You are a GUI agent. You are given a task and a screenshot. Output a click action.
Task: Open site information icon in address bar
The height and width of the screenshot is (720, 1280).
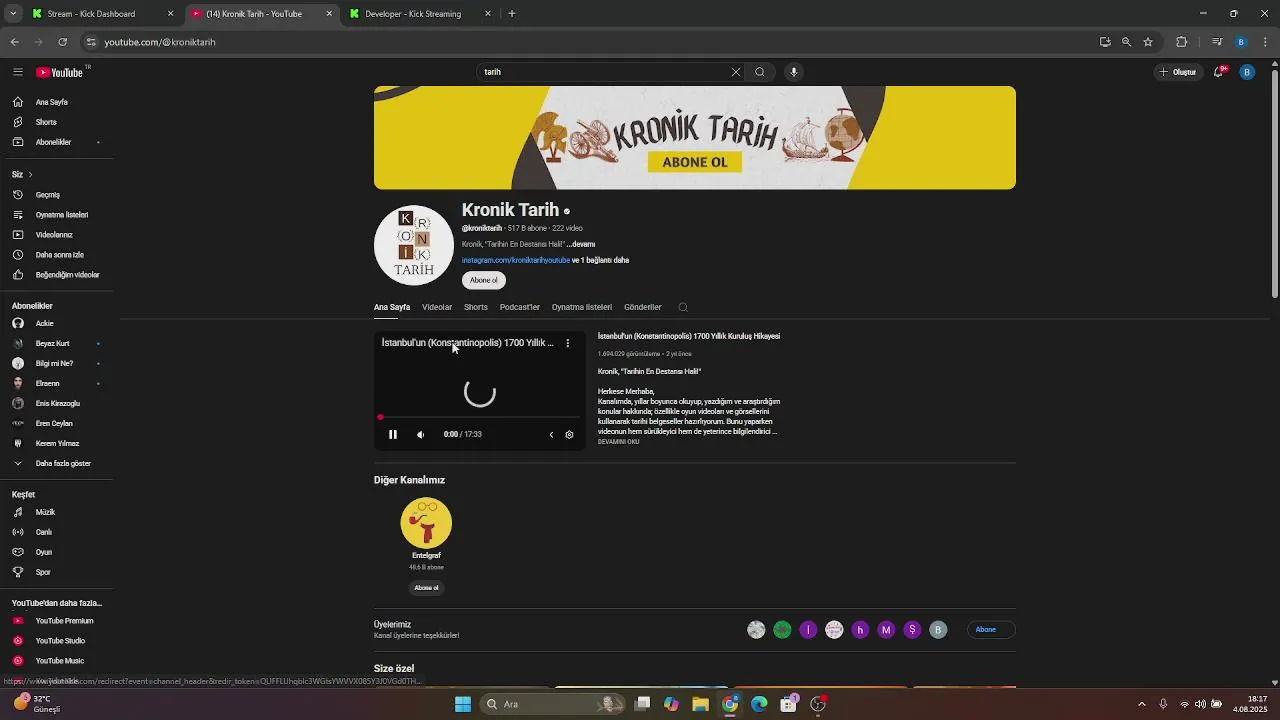[x=91, y=42]
